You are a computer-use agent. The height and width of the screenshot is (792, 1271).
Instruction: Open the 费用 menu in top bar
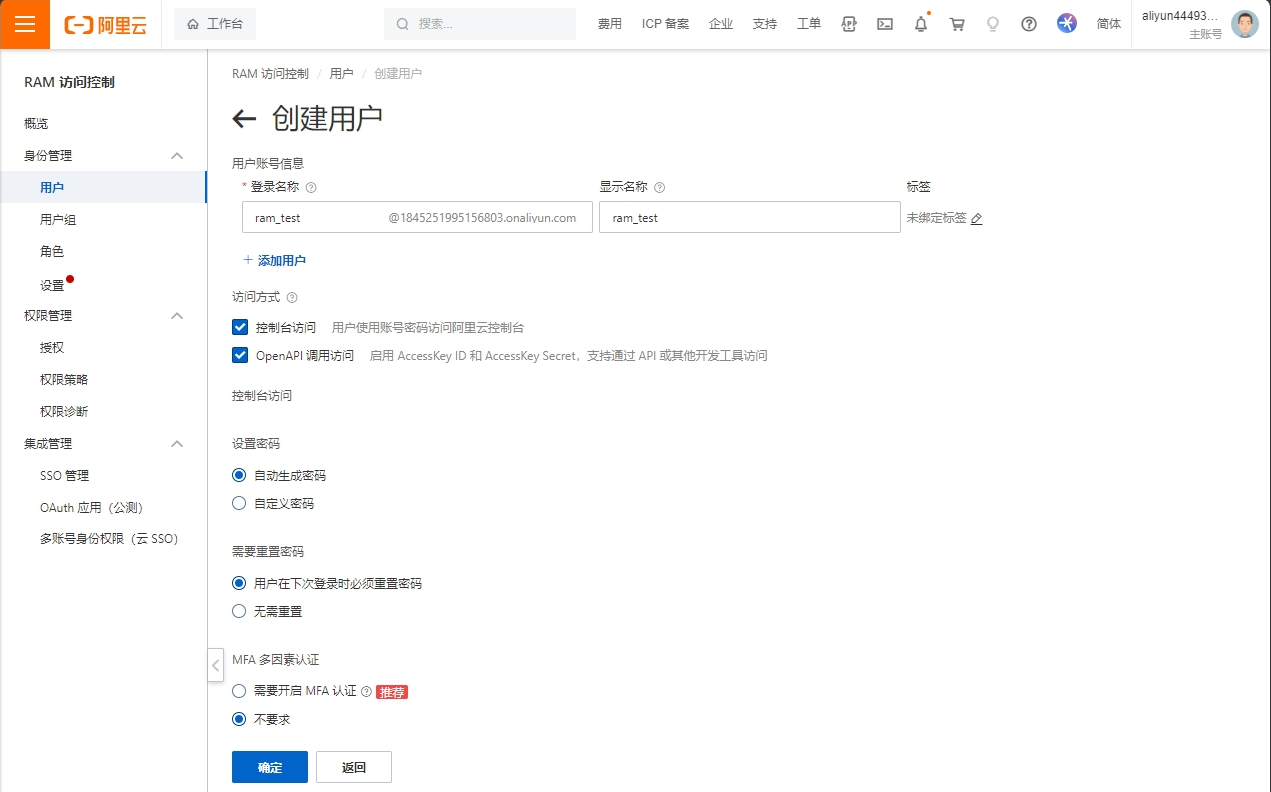point(609,24)
